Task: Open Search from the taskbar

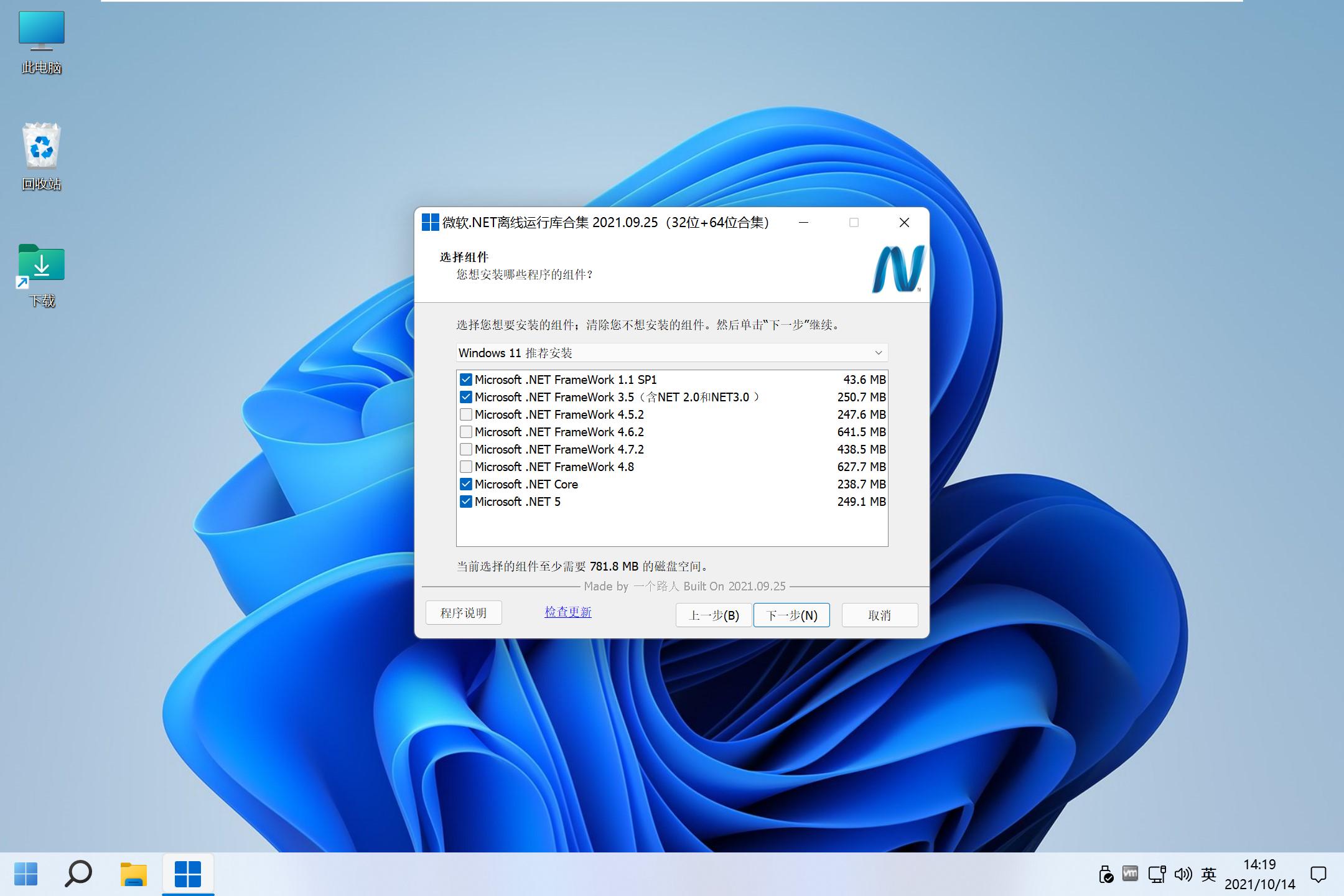Action: pos(80,874)
